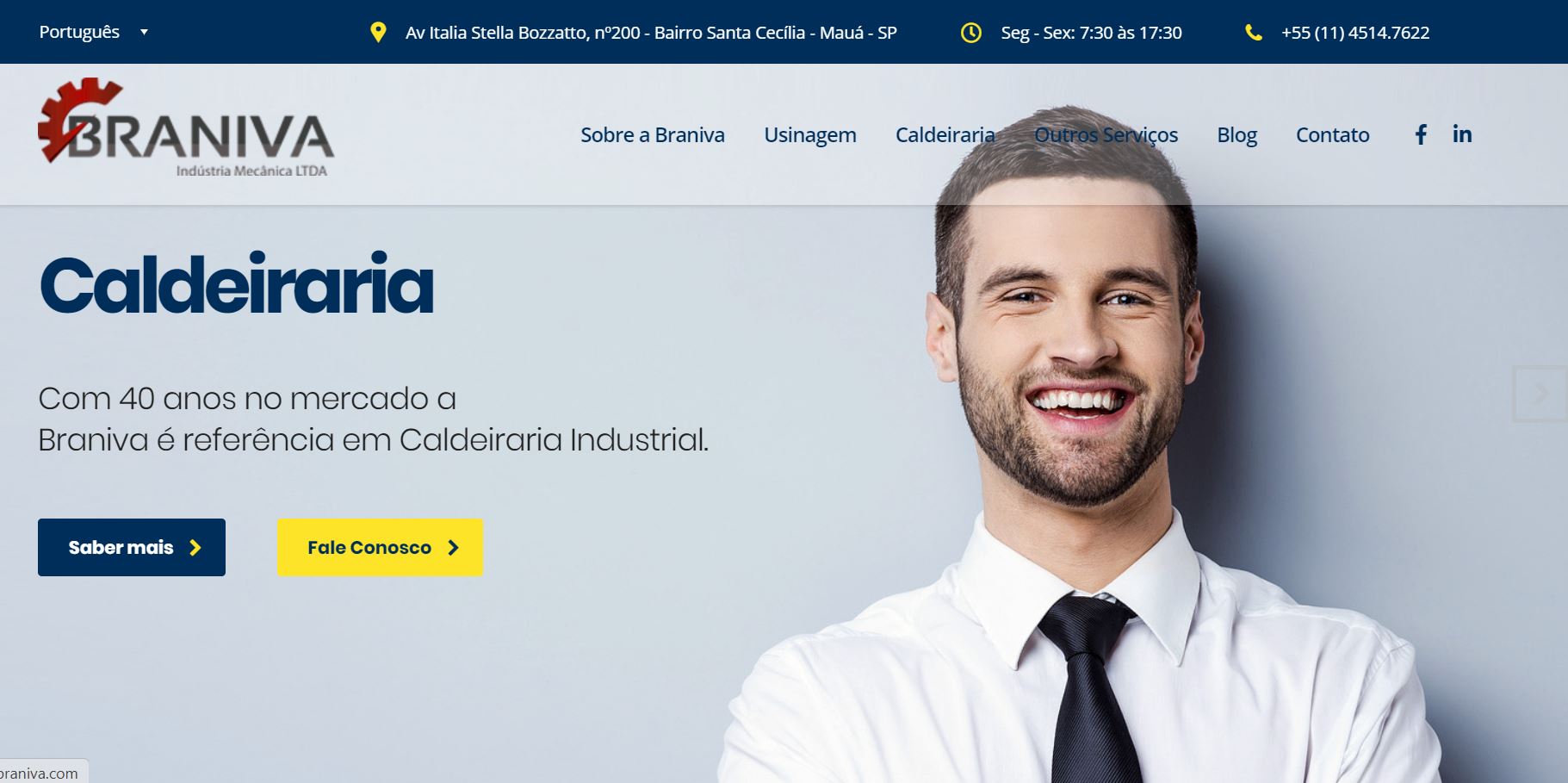Viewport: 1568px width, 783px height.
Task: Open the LinkedIn icon link
Action: (x=1462, y=134)
